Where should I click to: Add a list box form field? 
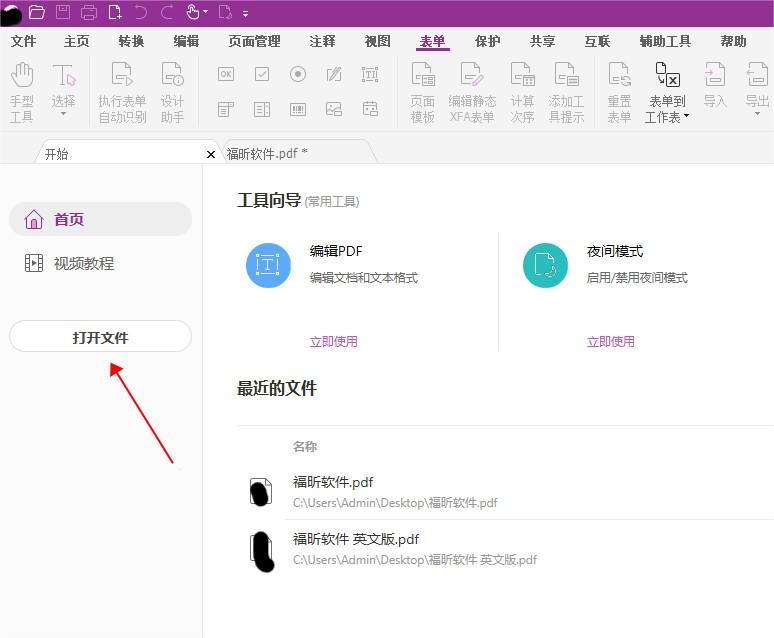tap(262, 109)
